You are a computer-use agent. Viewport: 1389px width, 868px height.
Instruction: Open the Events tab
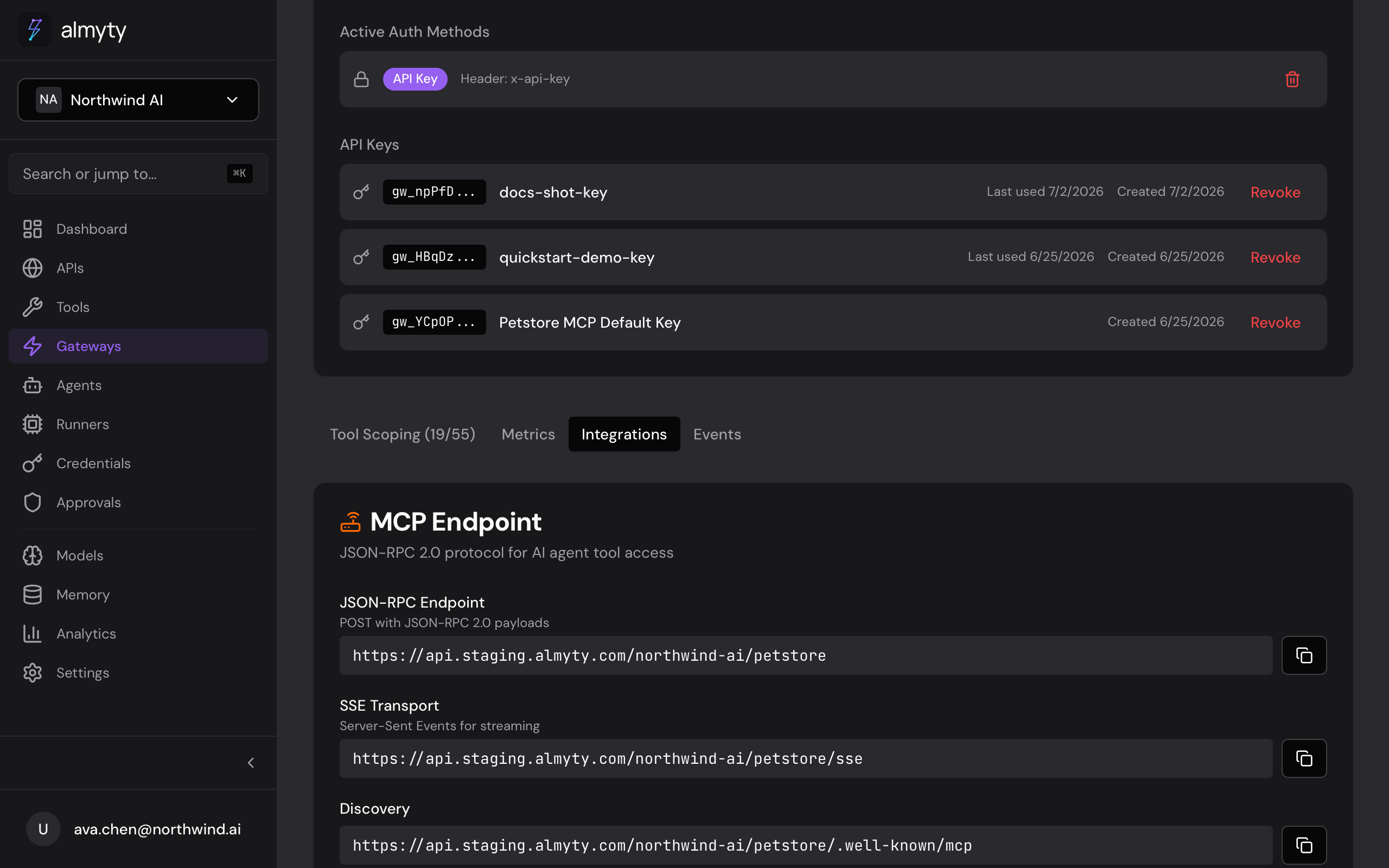717,434
